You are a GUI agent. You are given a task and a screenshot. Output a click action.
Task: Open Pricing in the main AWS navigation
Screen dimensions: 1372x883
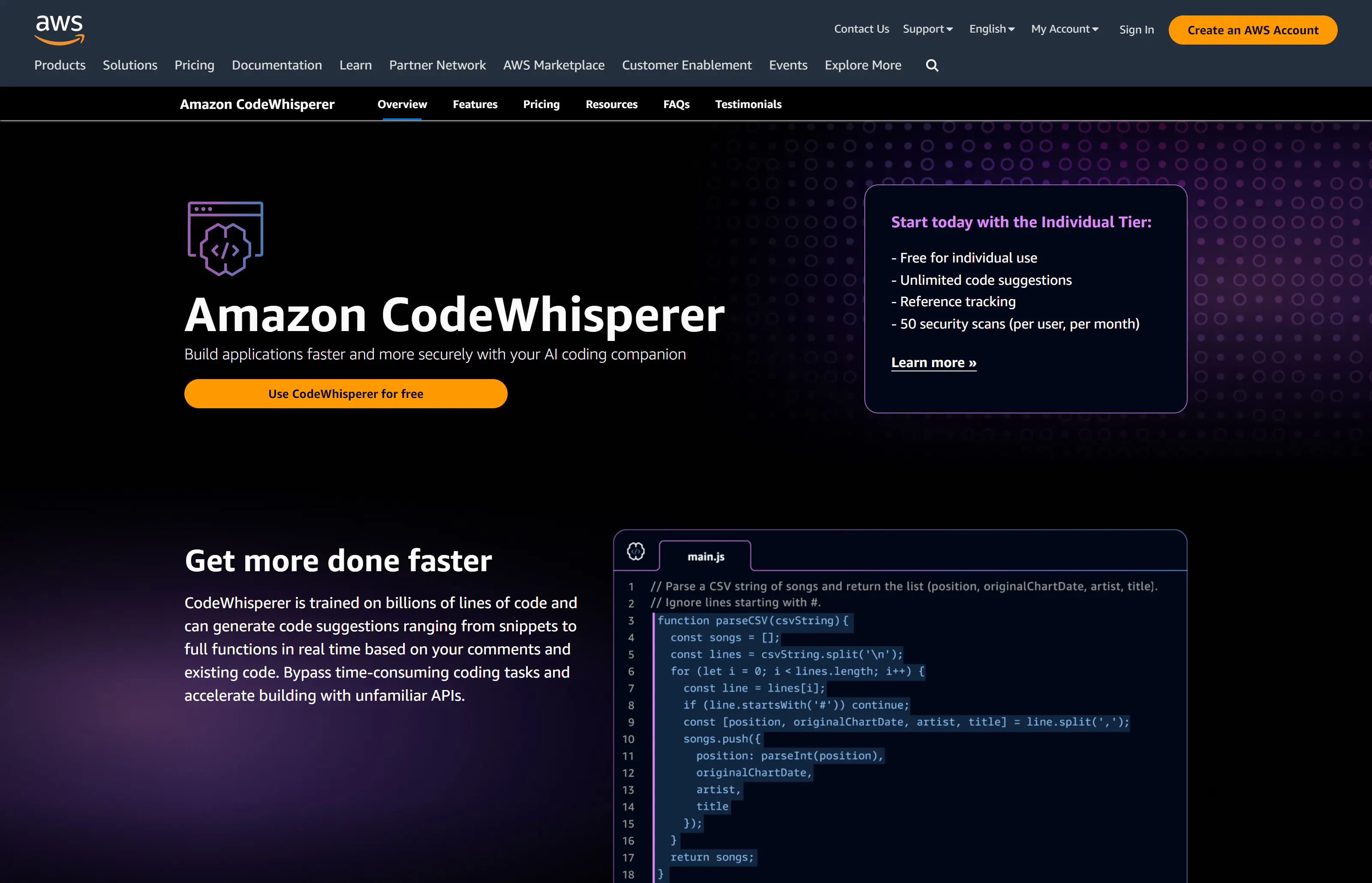[x=194, y=65]
